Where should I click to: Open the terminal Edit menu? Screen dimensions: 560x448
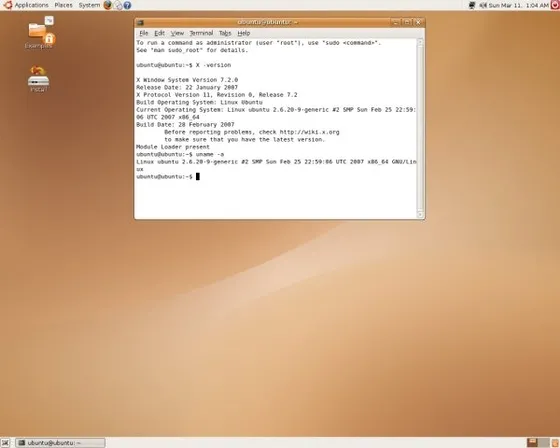[x=159, y=33]
